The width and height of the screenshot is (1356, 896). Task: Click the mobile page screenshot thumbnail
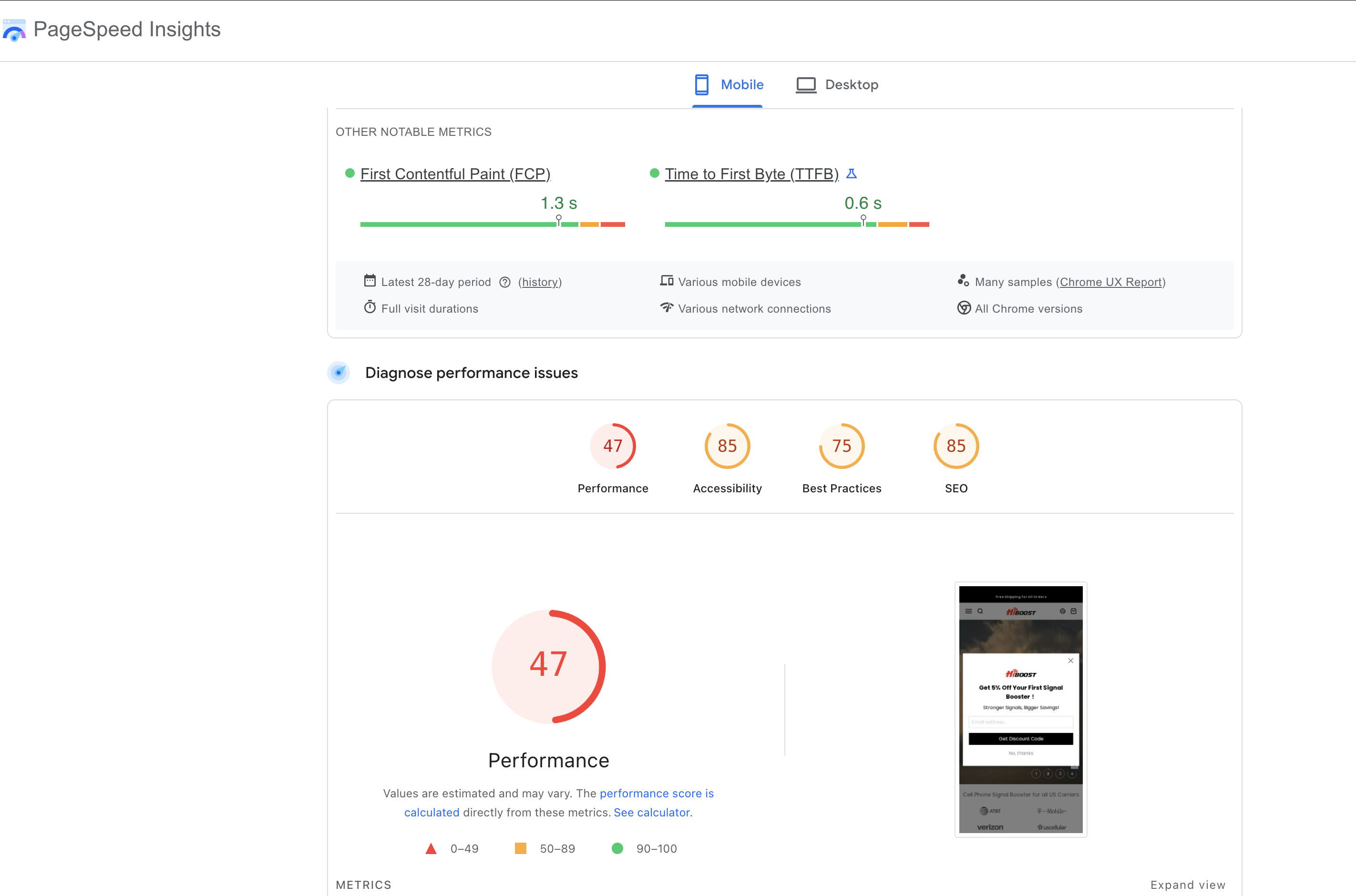[x=1020, y=709]
